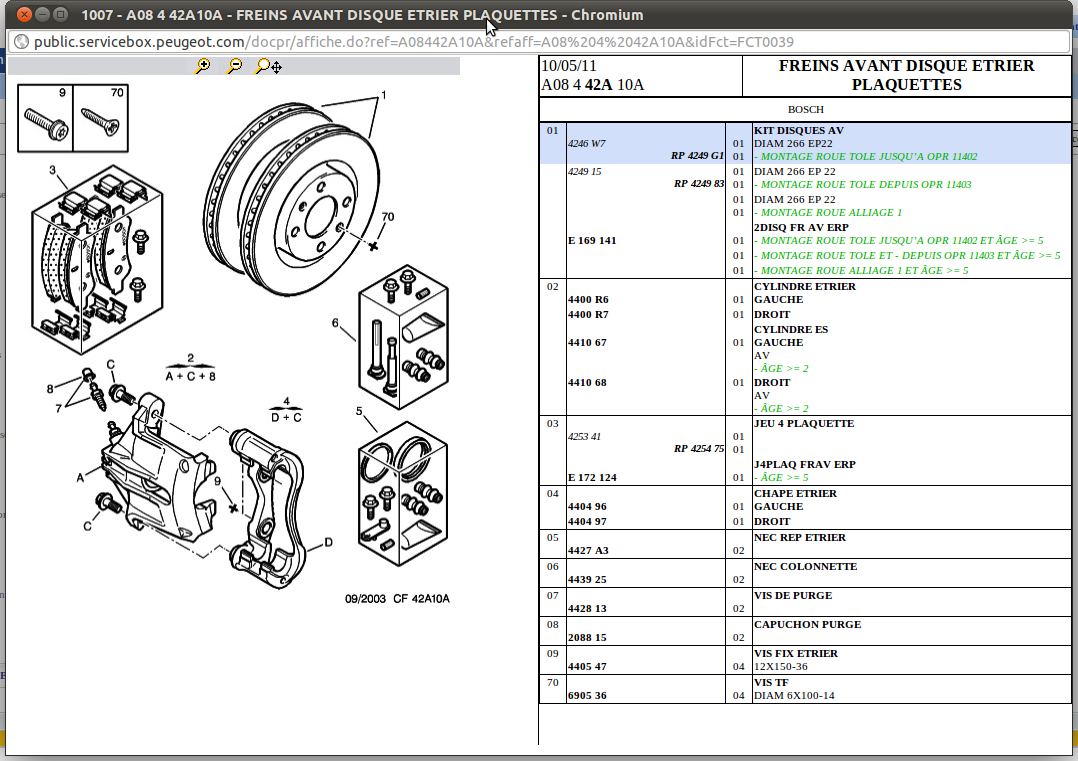Click the brake pad kit box 3

tap(97, 260)
